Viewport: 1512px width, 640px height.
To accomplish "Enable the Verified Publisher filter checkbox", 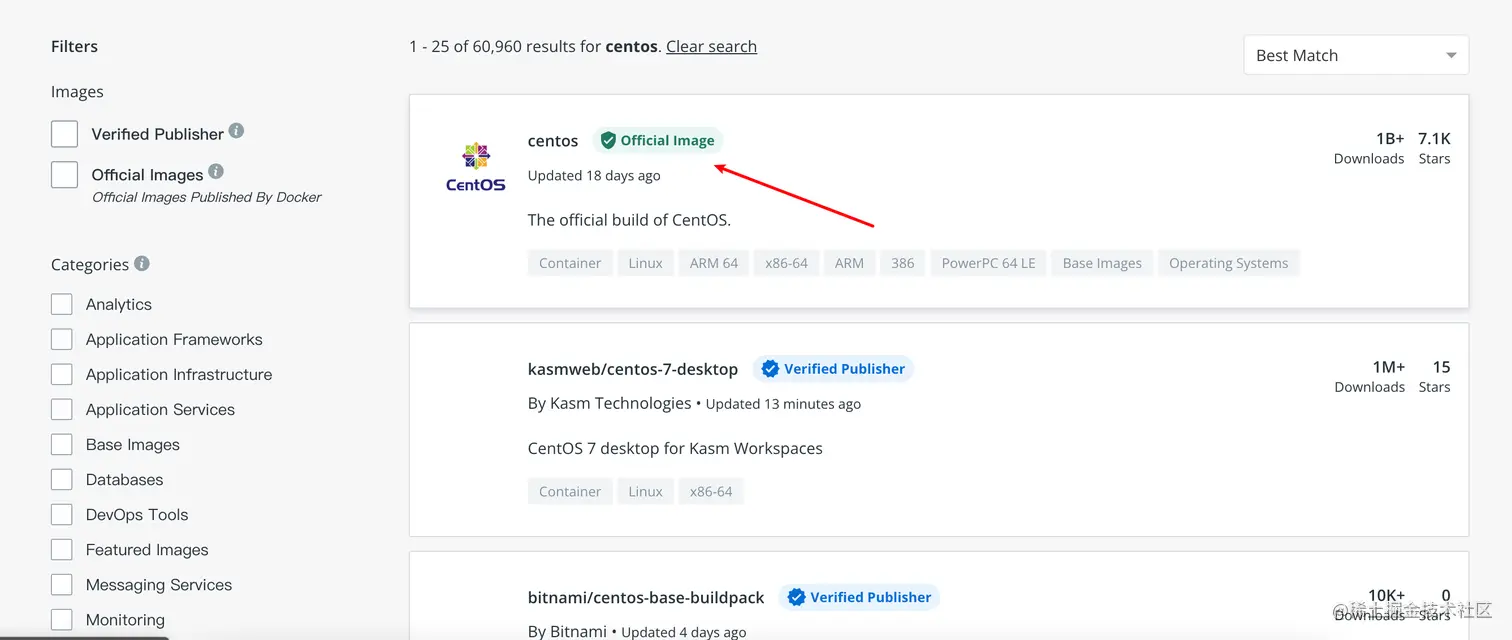I will click(x=64, y=134).
